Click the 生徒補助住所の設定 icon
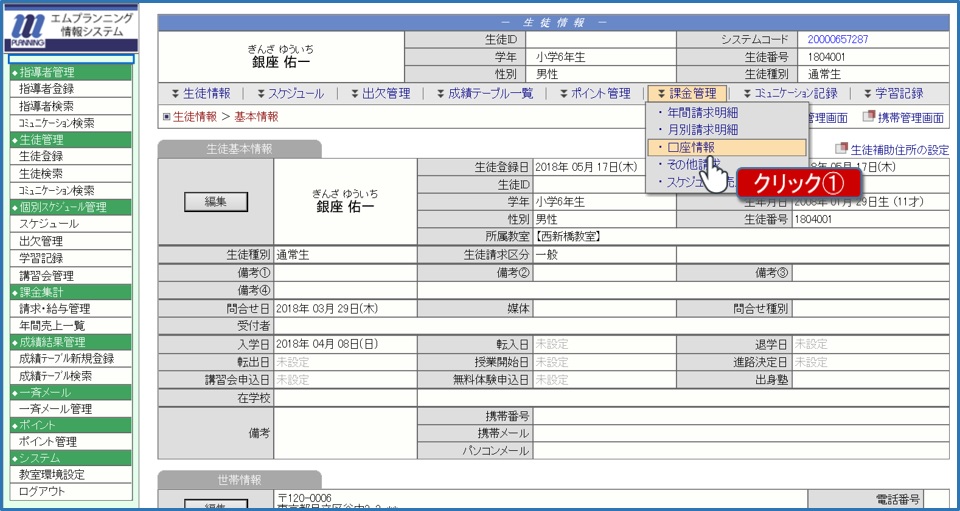960x511 pixels. tap(840, 149)
